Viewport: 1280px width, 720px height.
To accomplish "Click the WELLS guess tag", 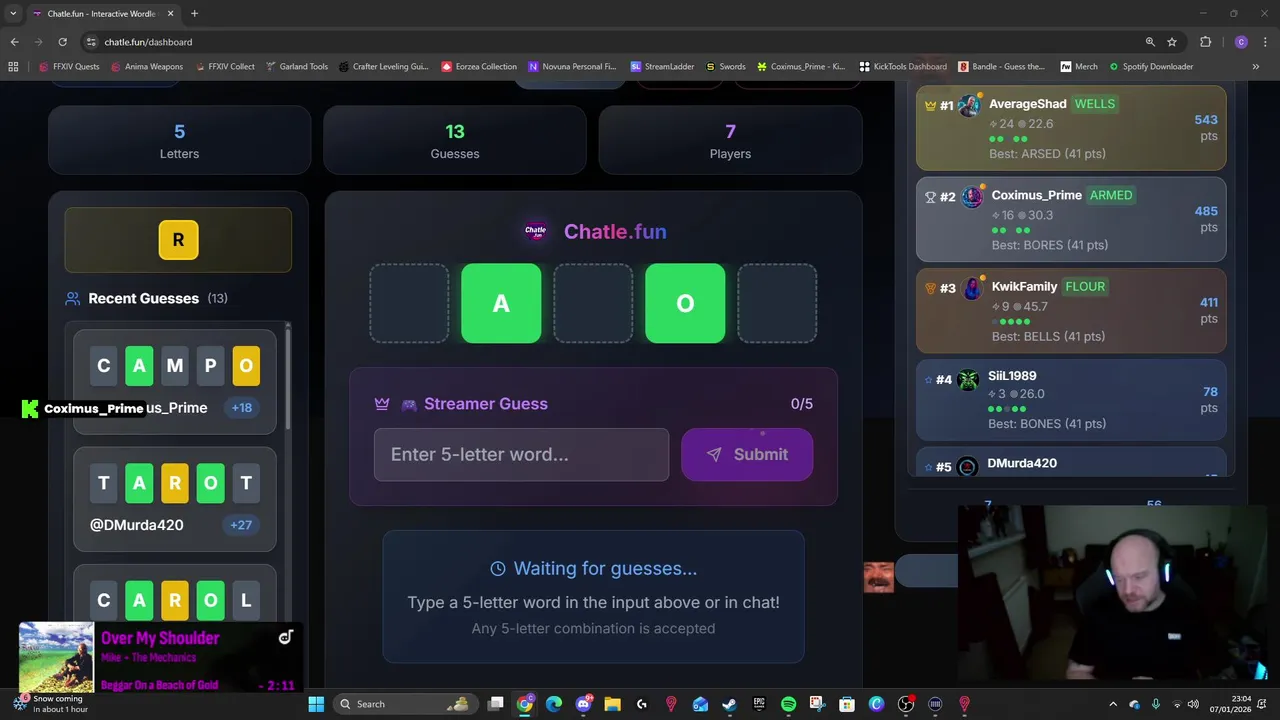I will 1095,104.
